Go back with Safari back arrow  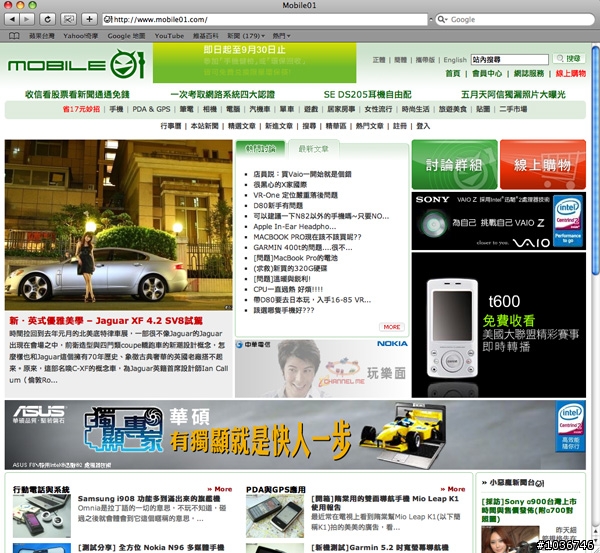[12, 19]
